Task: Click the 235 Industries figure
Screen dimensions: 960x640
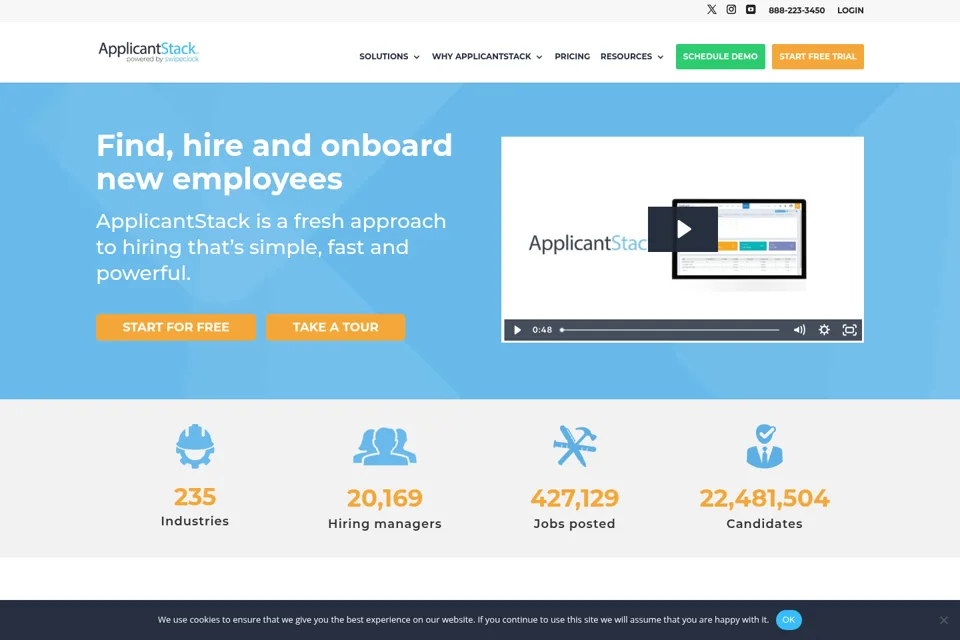Action: pos(195,497)
